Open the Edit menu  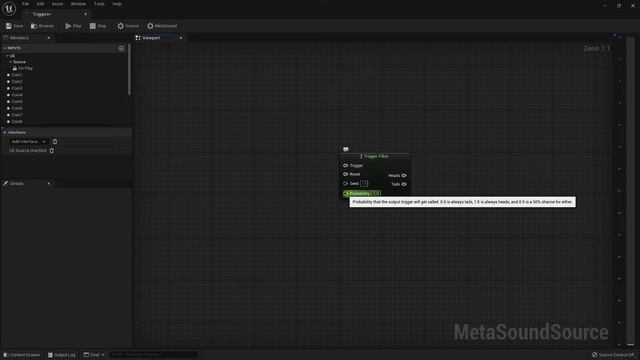pyautogui.click(x=40, y=4)
